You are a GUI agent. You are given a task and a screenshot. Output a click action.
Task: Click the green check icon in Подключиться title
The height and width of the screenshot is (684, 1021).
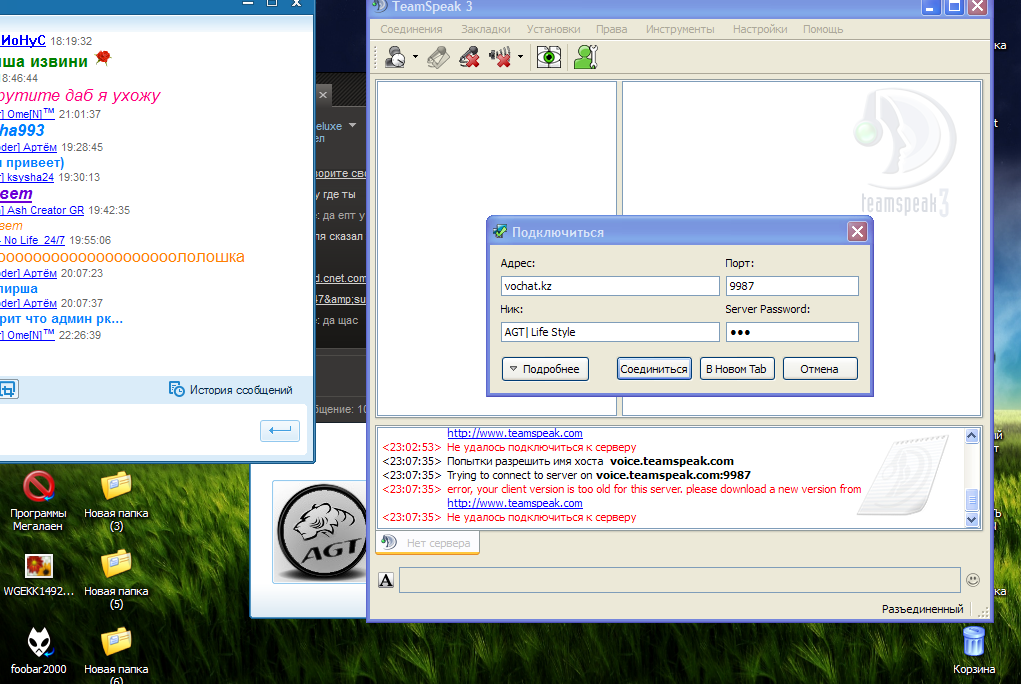pyautogui.click(x=500, y=232)
